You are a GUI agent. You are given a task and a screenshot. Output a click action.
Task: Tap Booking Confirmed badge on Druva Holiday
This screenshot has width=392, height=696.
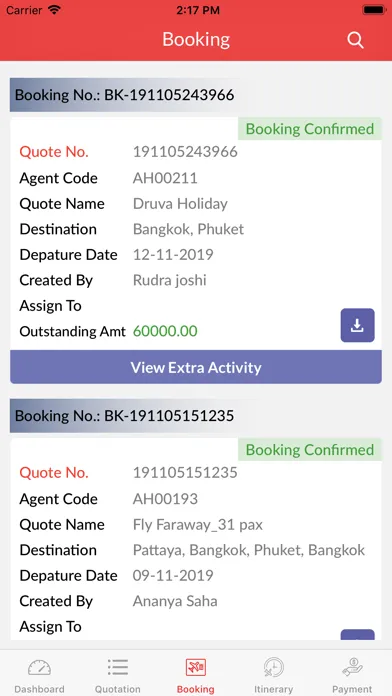coord(310,129)
